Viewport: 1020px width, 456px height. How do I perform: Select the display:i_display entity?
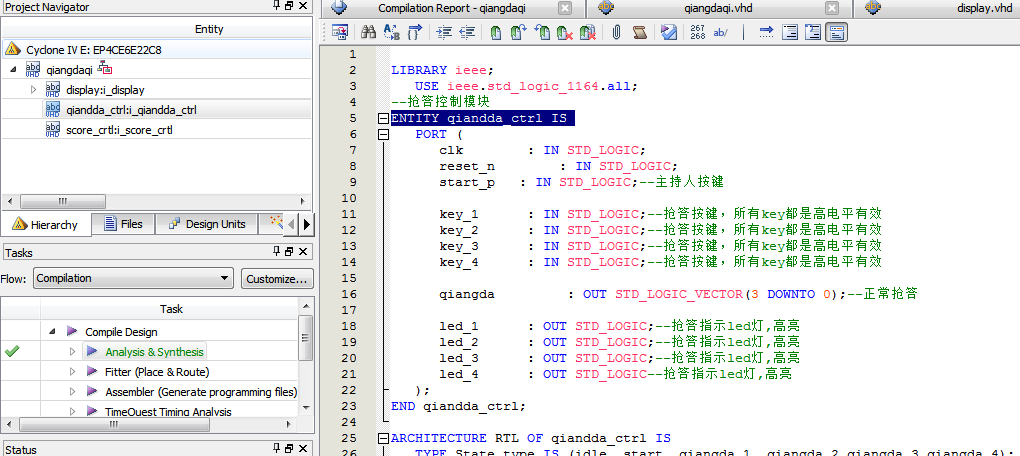(105, 90)
